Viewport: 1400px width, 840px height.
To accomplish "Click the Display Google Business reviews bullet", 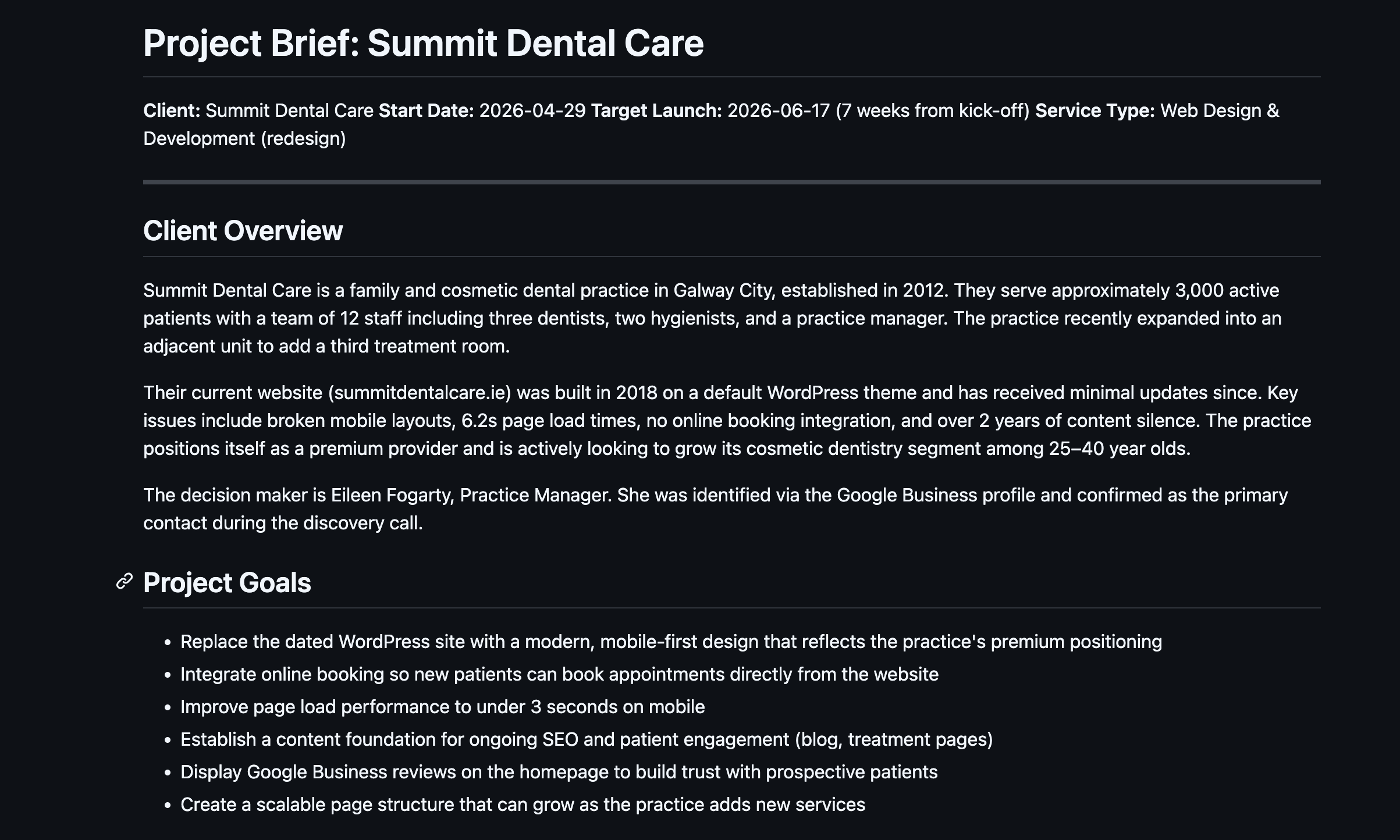I will point(559,772).
